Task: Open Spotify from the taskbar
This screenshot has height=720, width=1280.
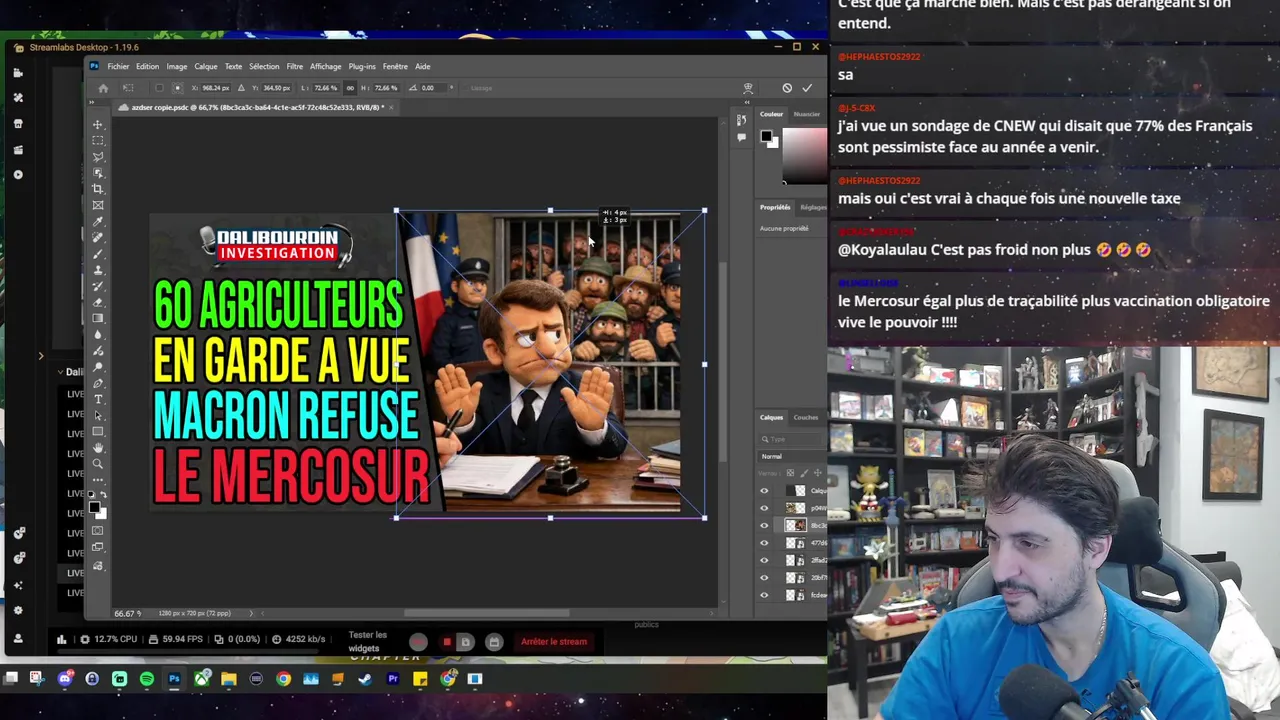Action: 147,679
